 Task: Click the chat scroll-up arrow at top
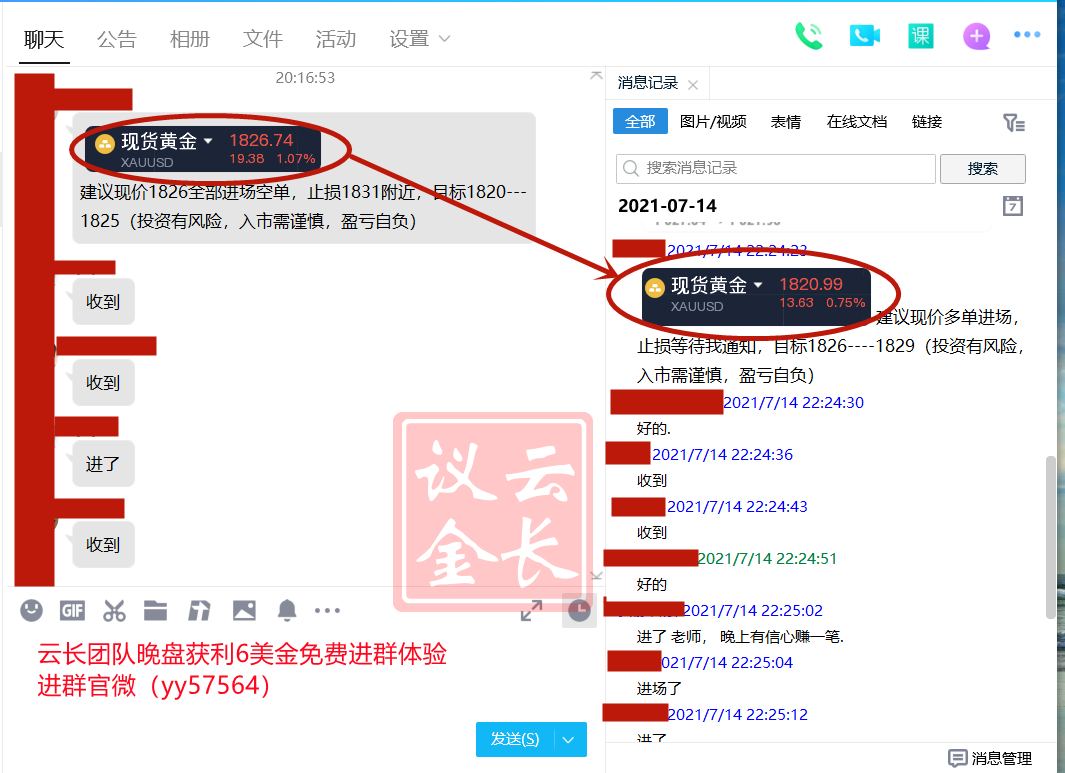[596, 75]
